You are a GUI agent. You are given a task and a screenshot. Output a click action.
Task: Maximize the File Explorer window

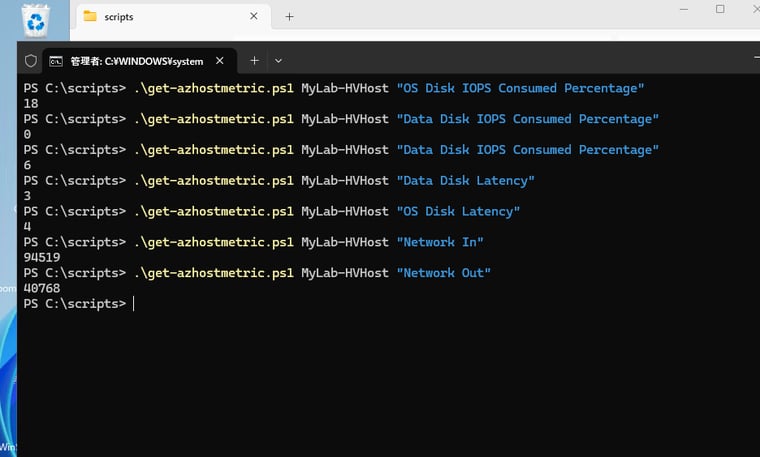(720, 9)
